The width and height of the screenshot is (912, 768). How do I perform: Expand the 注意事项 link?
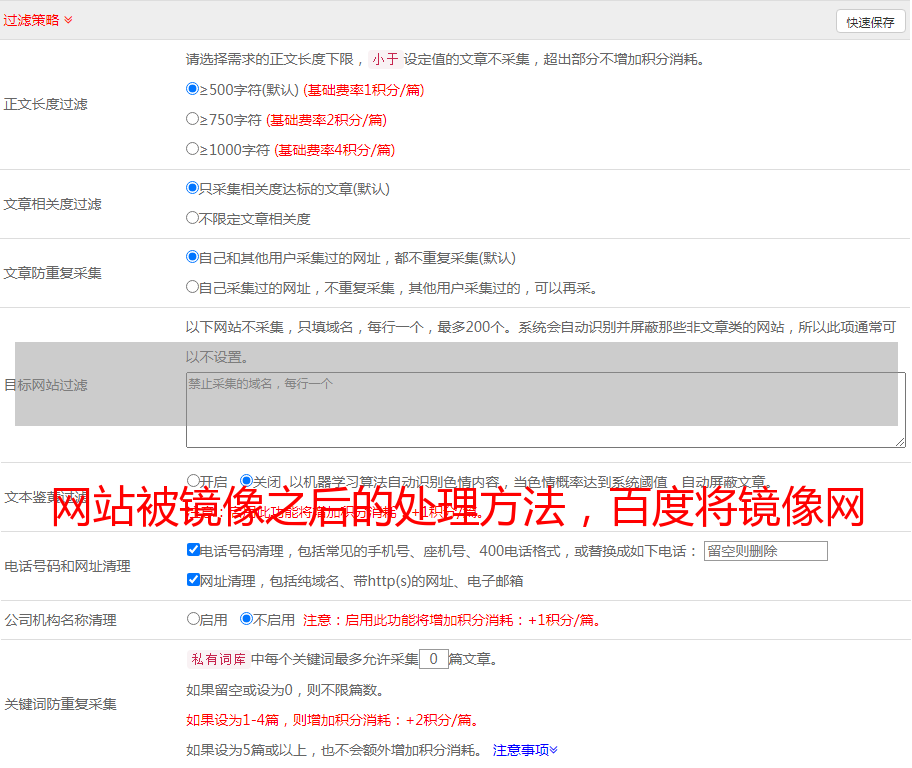pyautogui.click(x=525, y=750)
